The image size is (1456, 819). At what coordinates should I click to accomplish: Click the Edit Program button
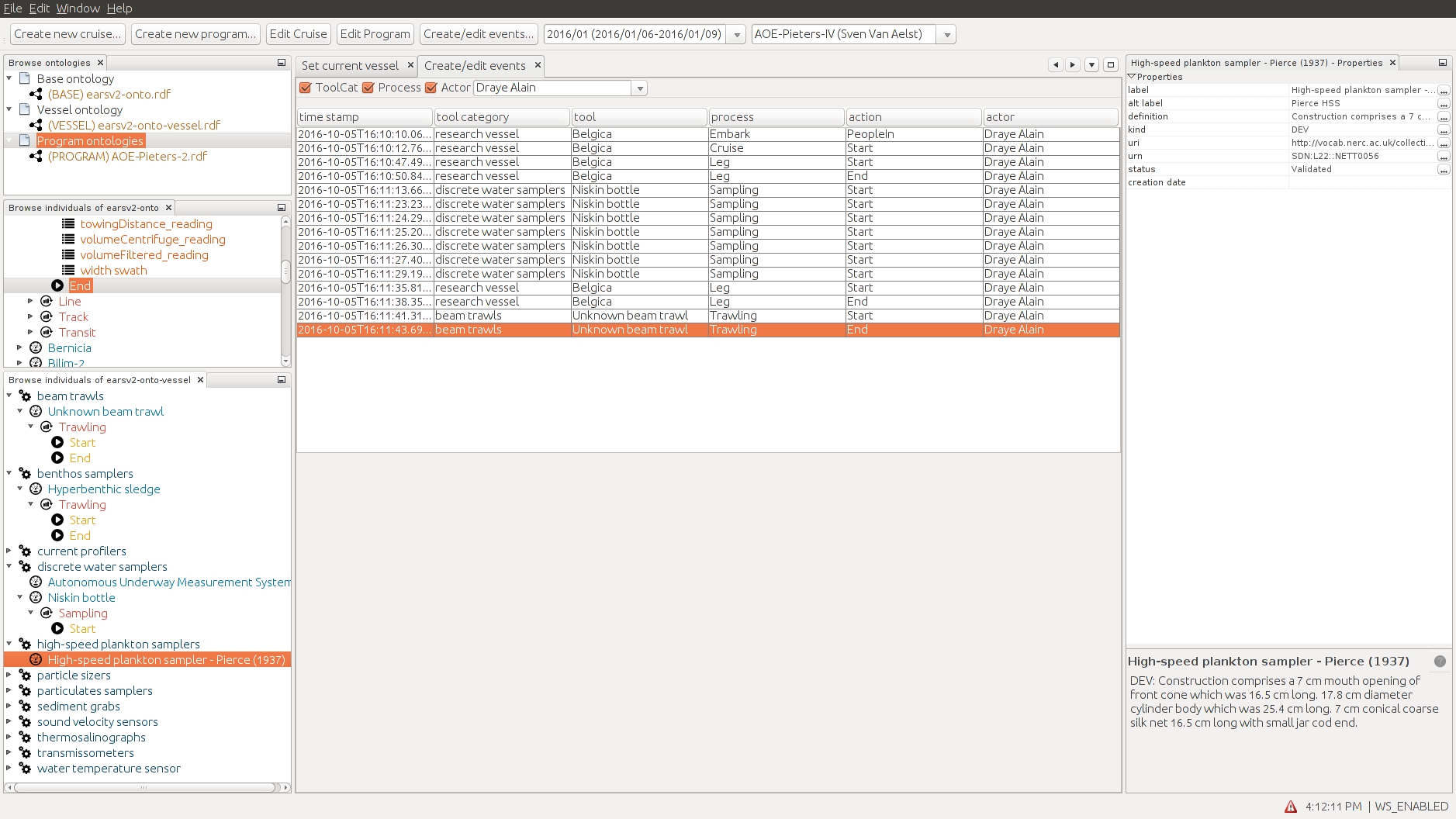375,34
